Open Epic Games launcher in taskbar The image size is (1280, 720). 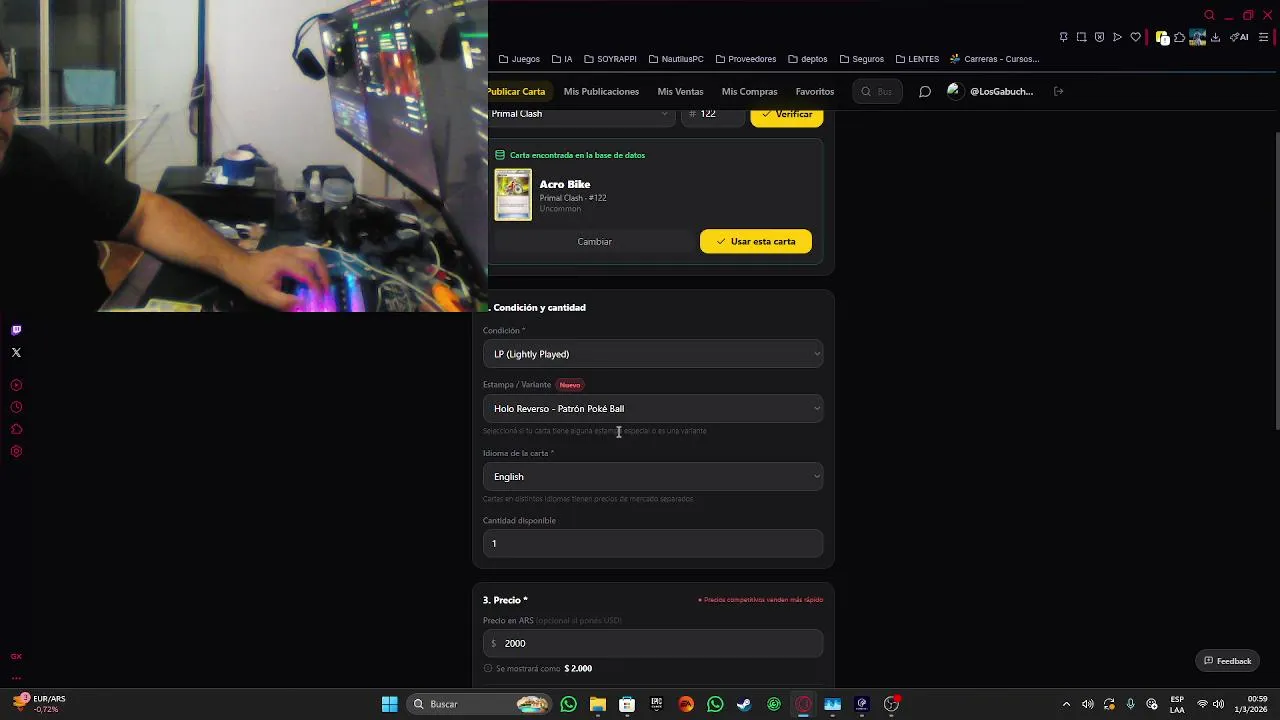656,704
